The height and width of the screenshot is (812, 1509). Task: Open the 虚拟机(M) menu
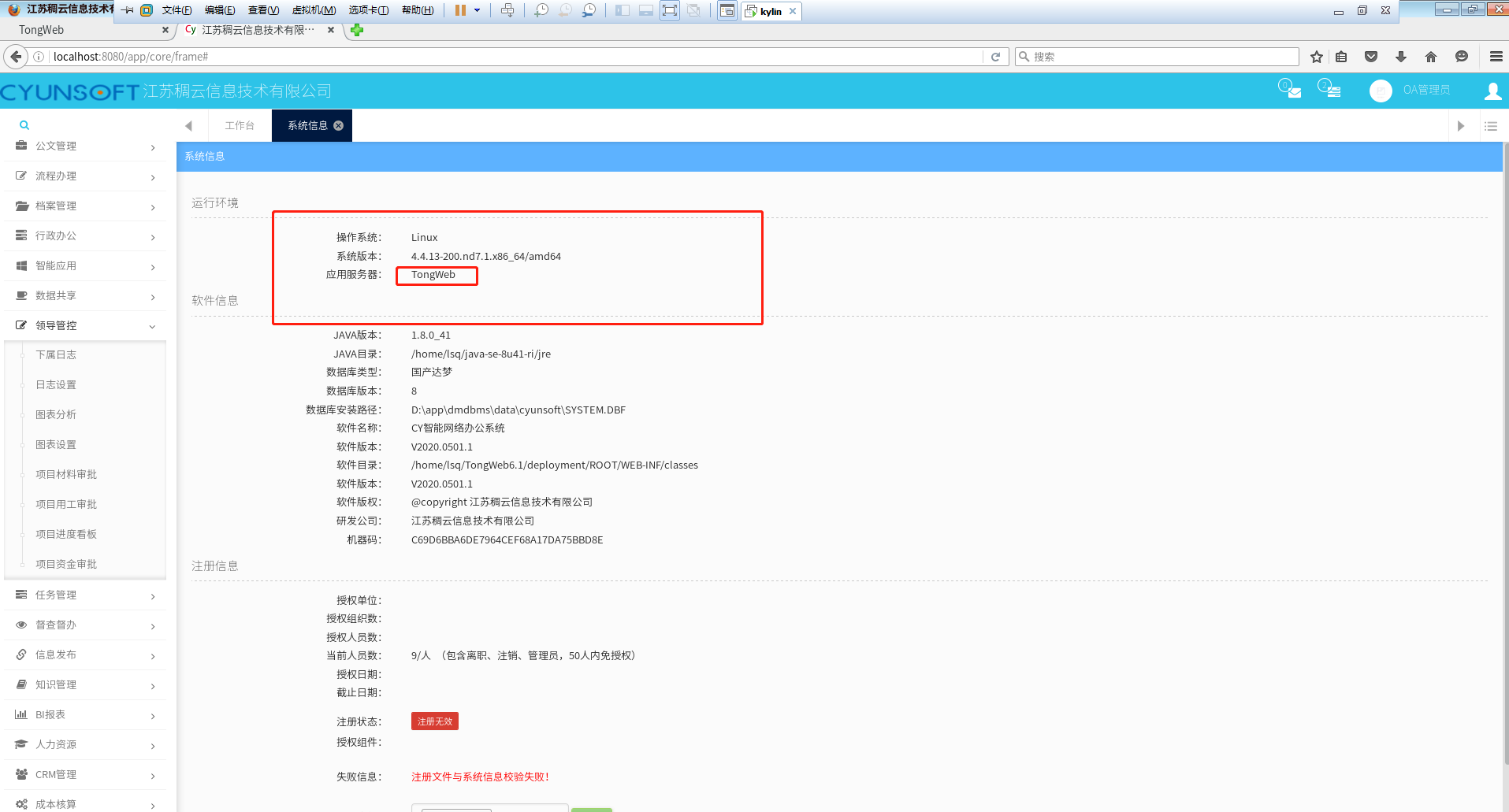point(314,10)
